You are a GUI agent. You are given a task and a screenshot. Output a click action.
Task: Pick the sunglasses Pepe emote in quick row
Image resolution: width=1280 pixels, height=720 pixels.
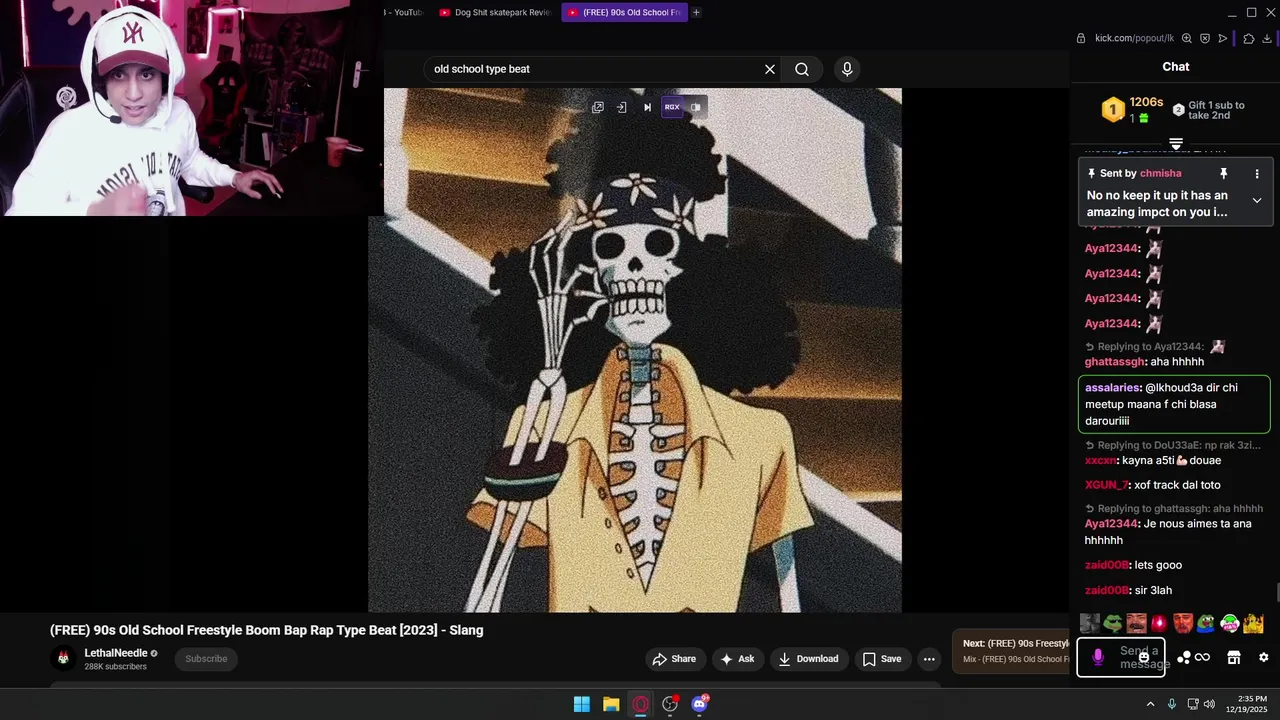pos(1113,624)
